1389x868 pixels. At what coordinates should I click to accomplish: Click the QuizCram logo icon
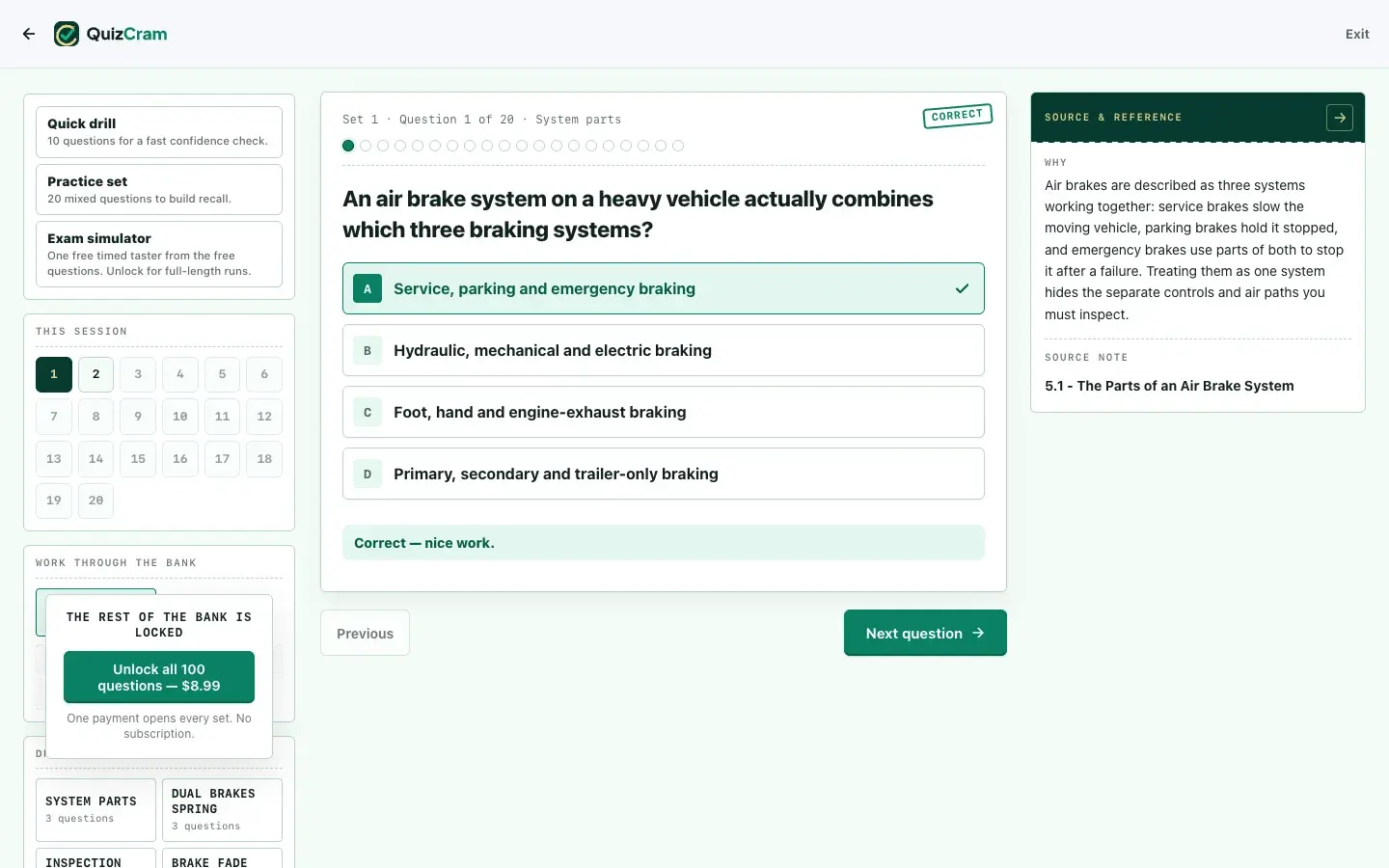pos(67,34)
